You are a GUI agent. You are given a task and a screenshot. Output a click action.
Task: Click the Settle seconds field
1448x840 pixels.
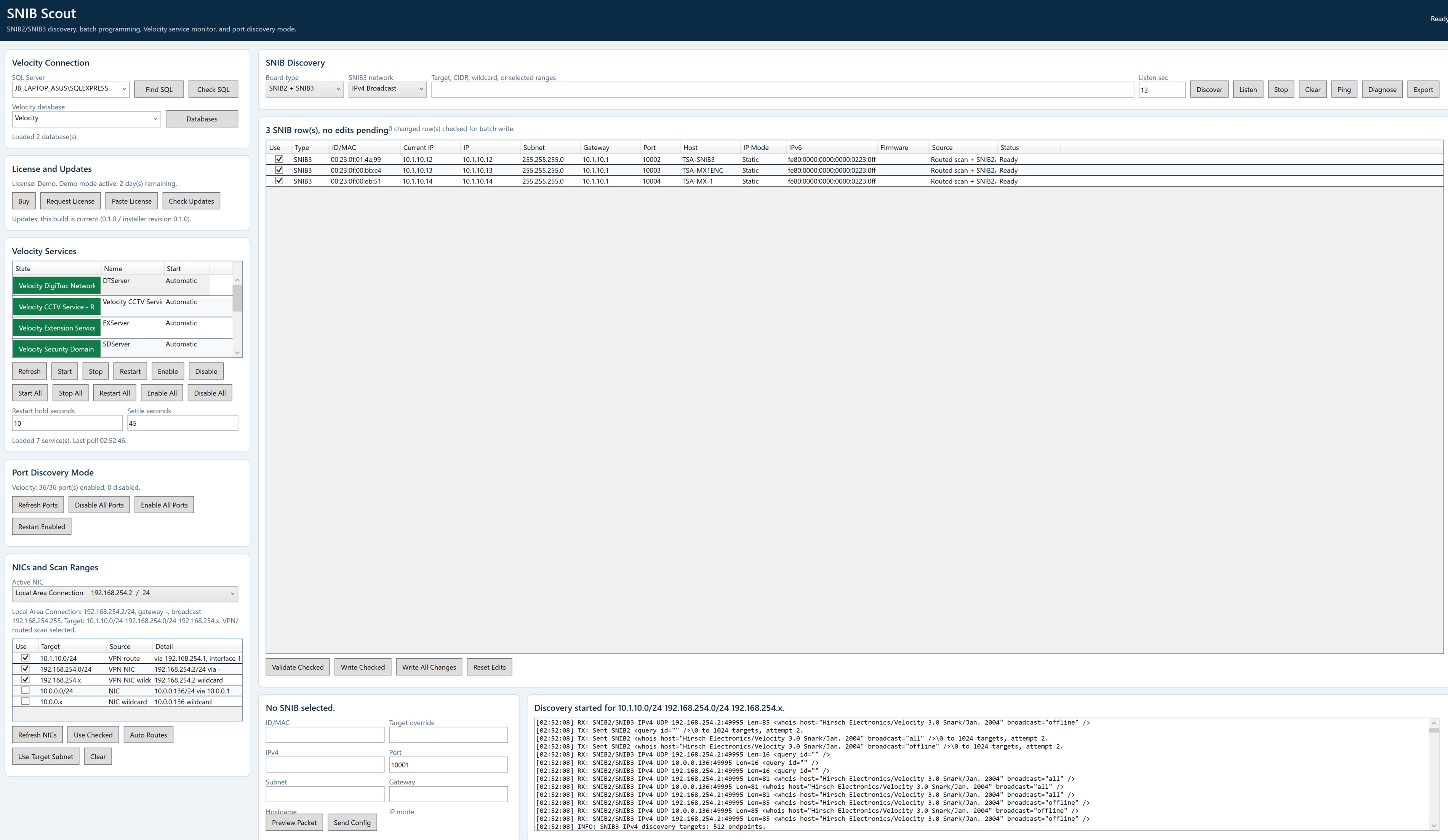click(182, 423)
